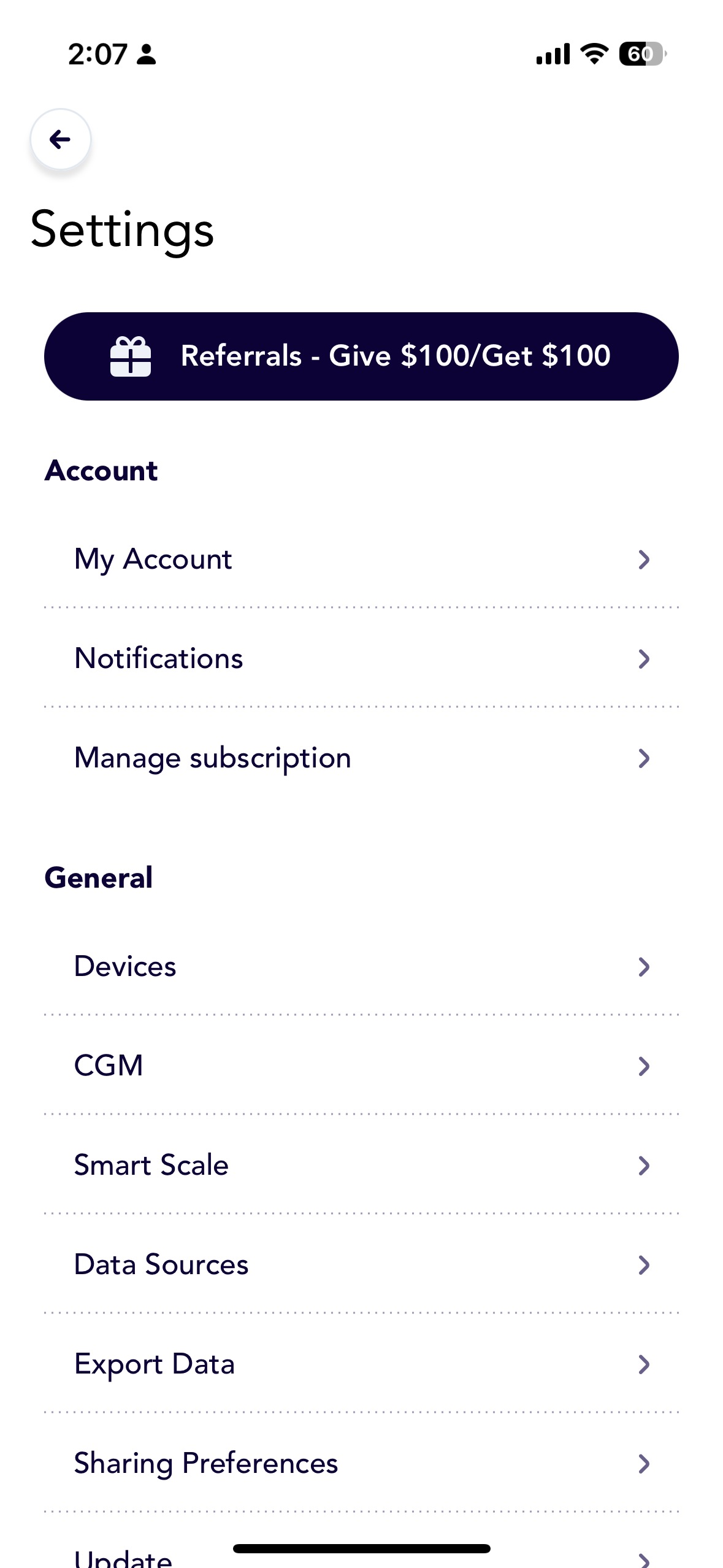Tap the home indicator bar

(361, 1548)
